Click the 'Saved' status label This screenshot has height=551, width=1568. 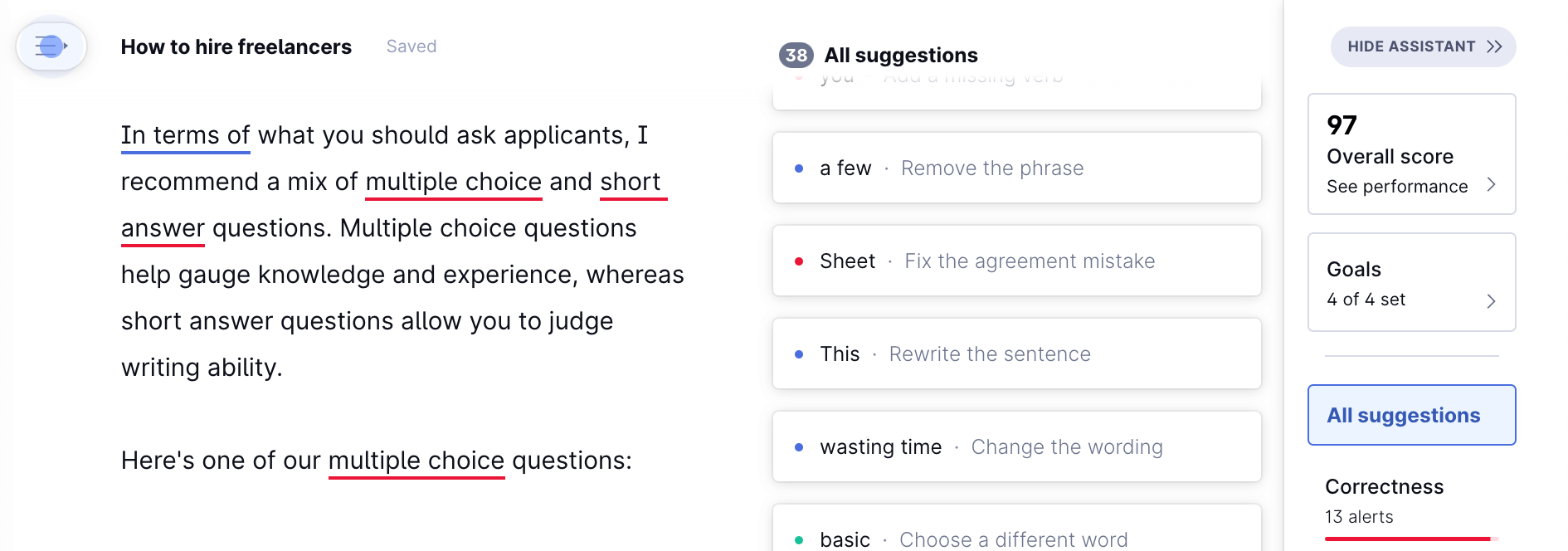(x=411, y=46)
